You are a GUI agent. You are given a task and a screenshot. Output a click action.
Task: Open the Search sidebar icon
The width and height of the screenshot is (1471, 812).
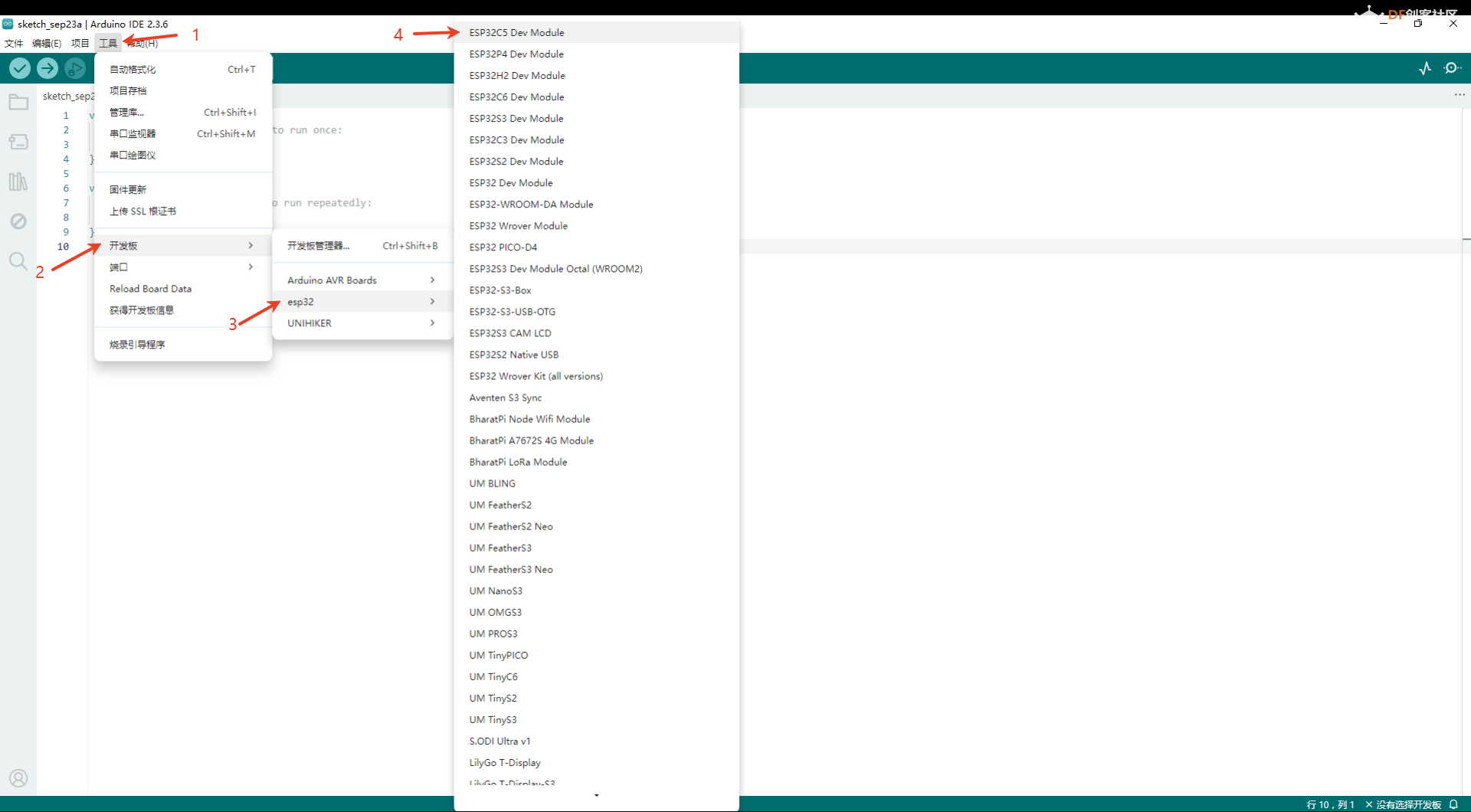tap(18, 261)
